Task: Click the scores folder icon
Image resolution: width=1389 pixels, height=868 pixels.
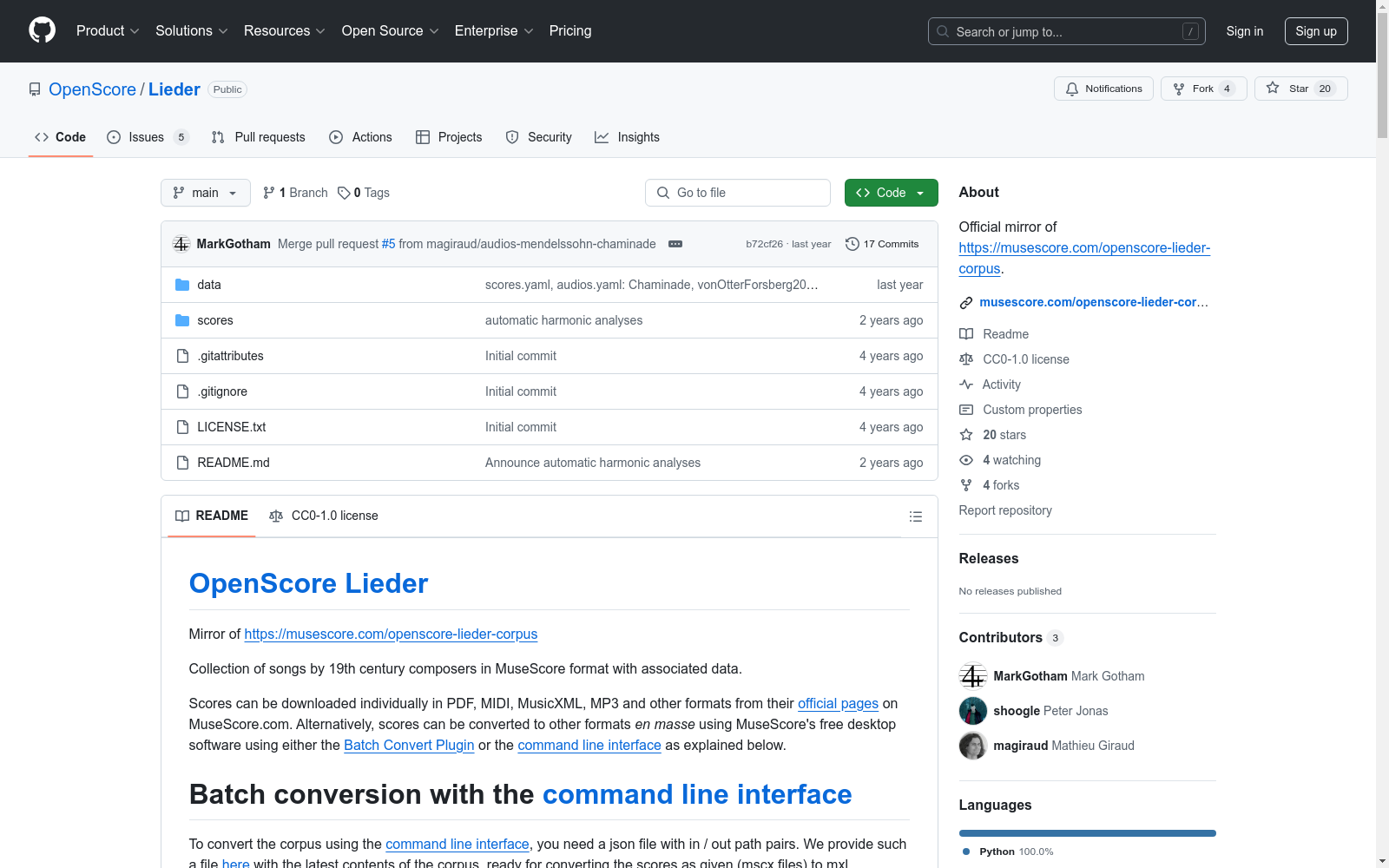Action: click(182, 320)
